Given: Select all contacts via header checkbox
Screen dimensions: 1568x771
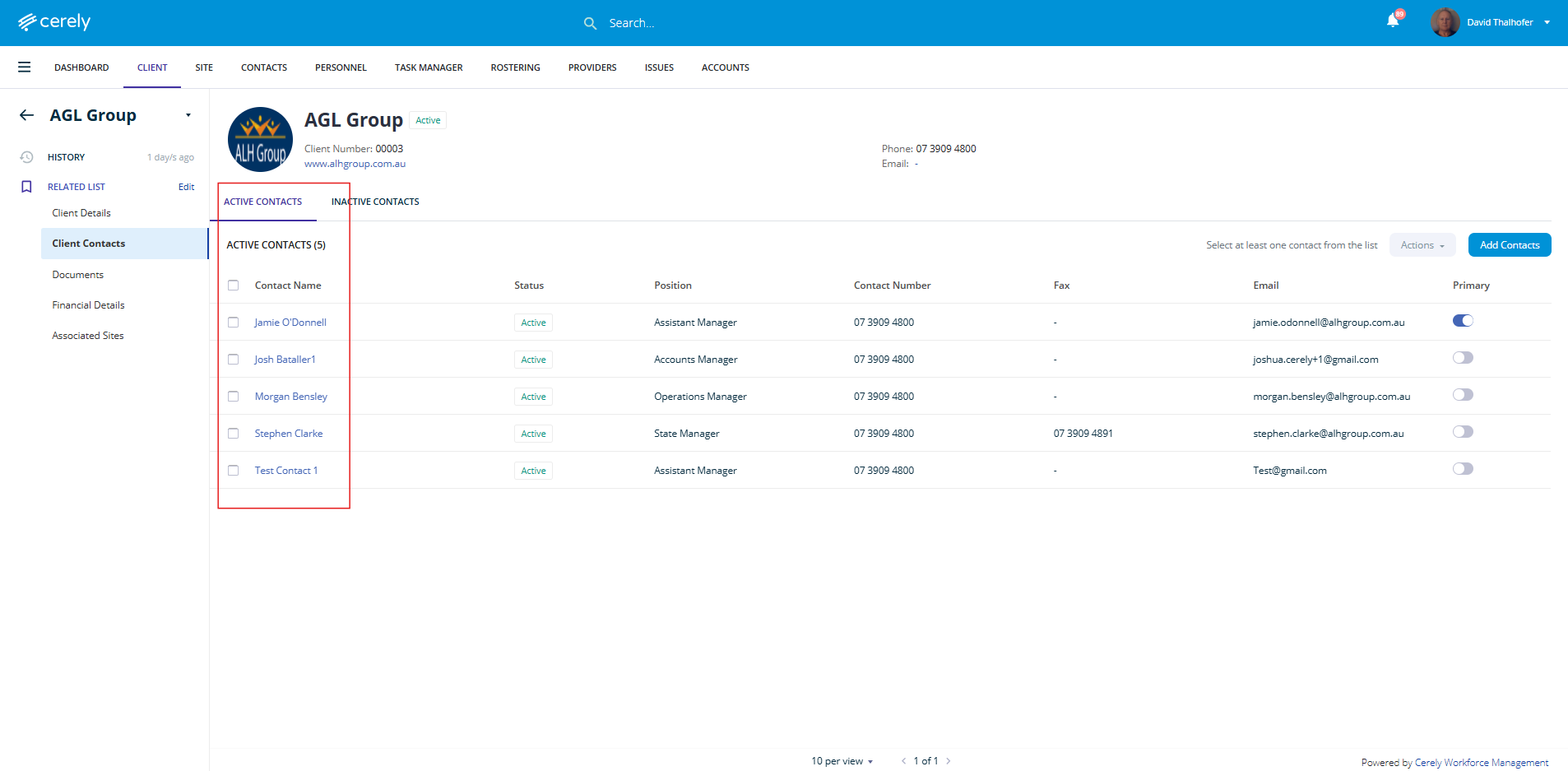Looking at the screenshot, I should [234, 286].
